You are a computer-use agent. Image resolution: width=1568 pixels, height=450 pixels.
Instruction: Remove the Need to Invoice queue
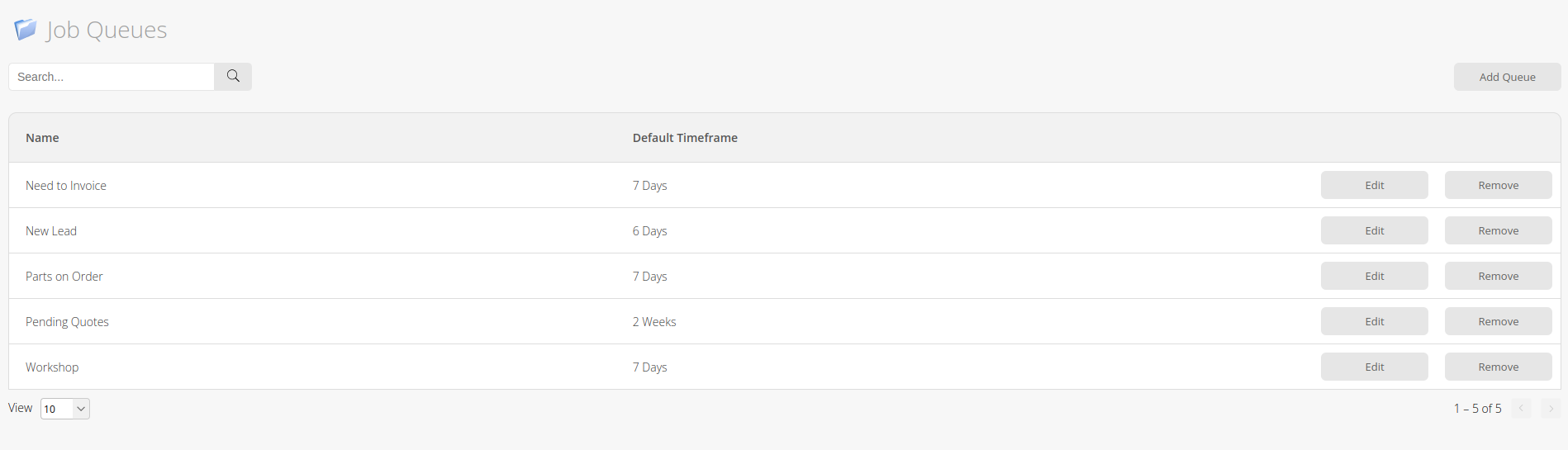pyautogui.click(x=1498, y=186)
